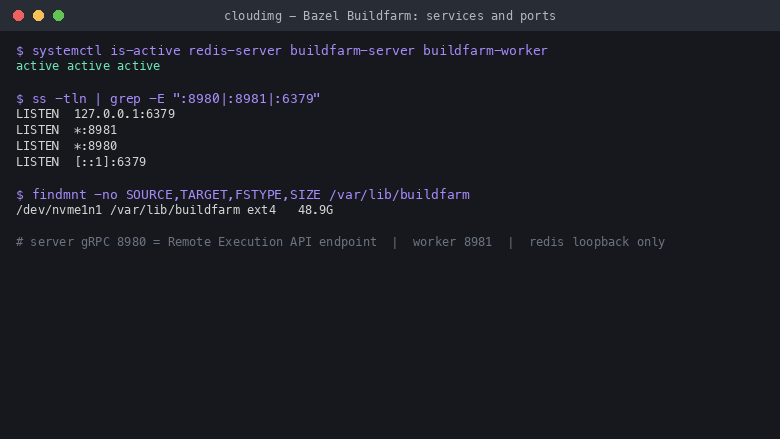Screen dimensions: 780x439
Task: Click the '# server gRPC 8980' comment line
Action: [340, 242]
